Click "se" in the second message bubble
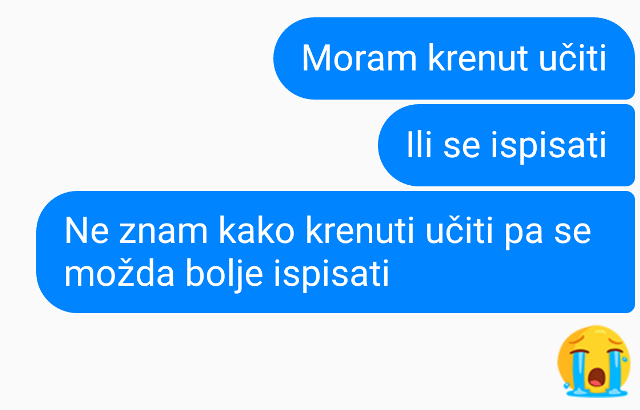This screenshot has width=640, height=410. 462,147
